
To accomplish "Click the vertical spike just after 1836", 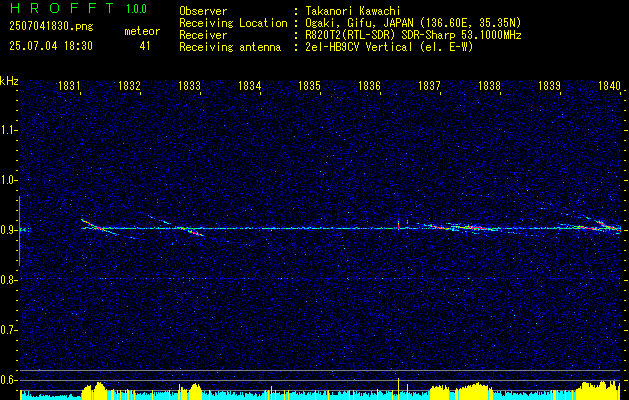I will click(398, 225).
